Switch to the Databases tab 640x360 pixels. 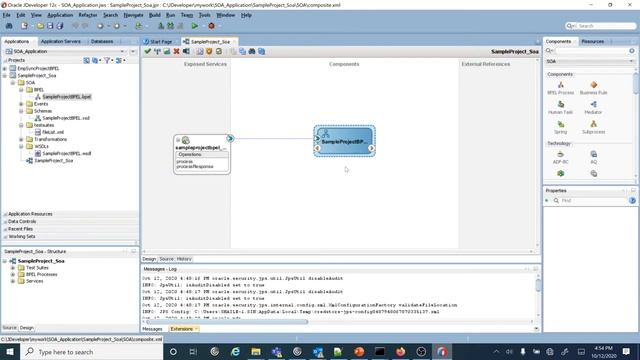click(x=102, y=42)
